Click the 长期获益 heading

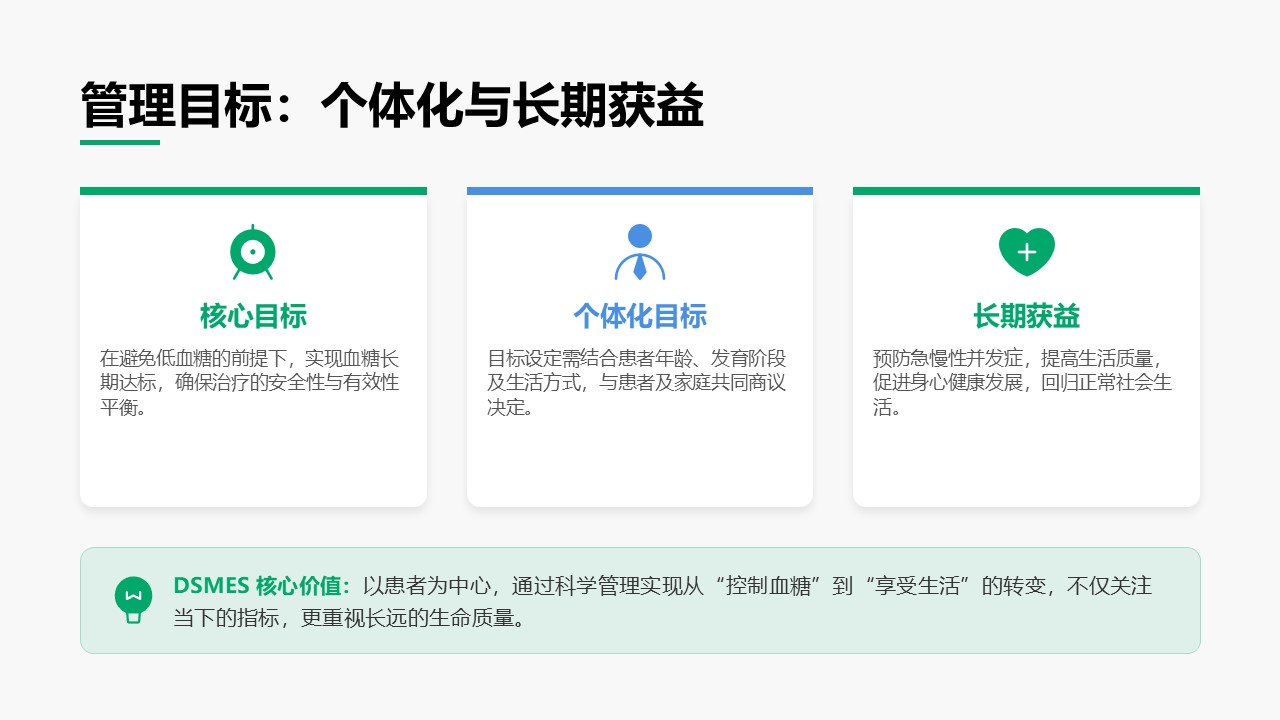1026,316
